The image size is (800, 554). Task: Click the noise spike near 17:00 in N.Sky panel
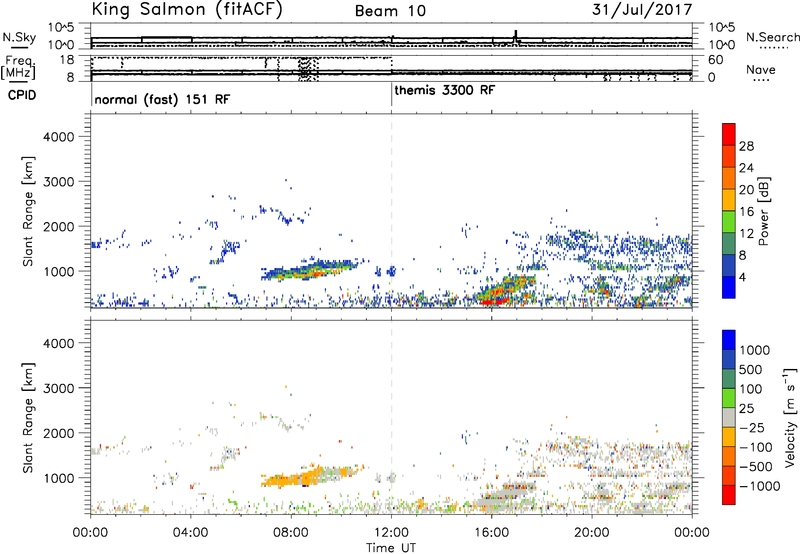(x=516, y=36)
